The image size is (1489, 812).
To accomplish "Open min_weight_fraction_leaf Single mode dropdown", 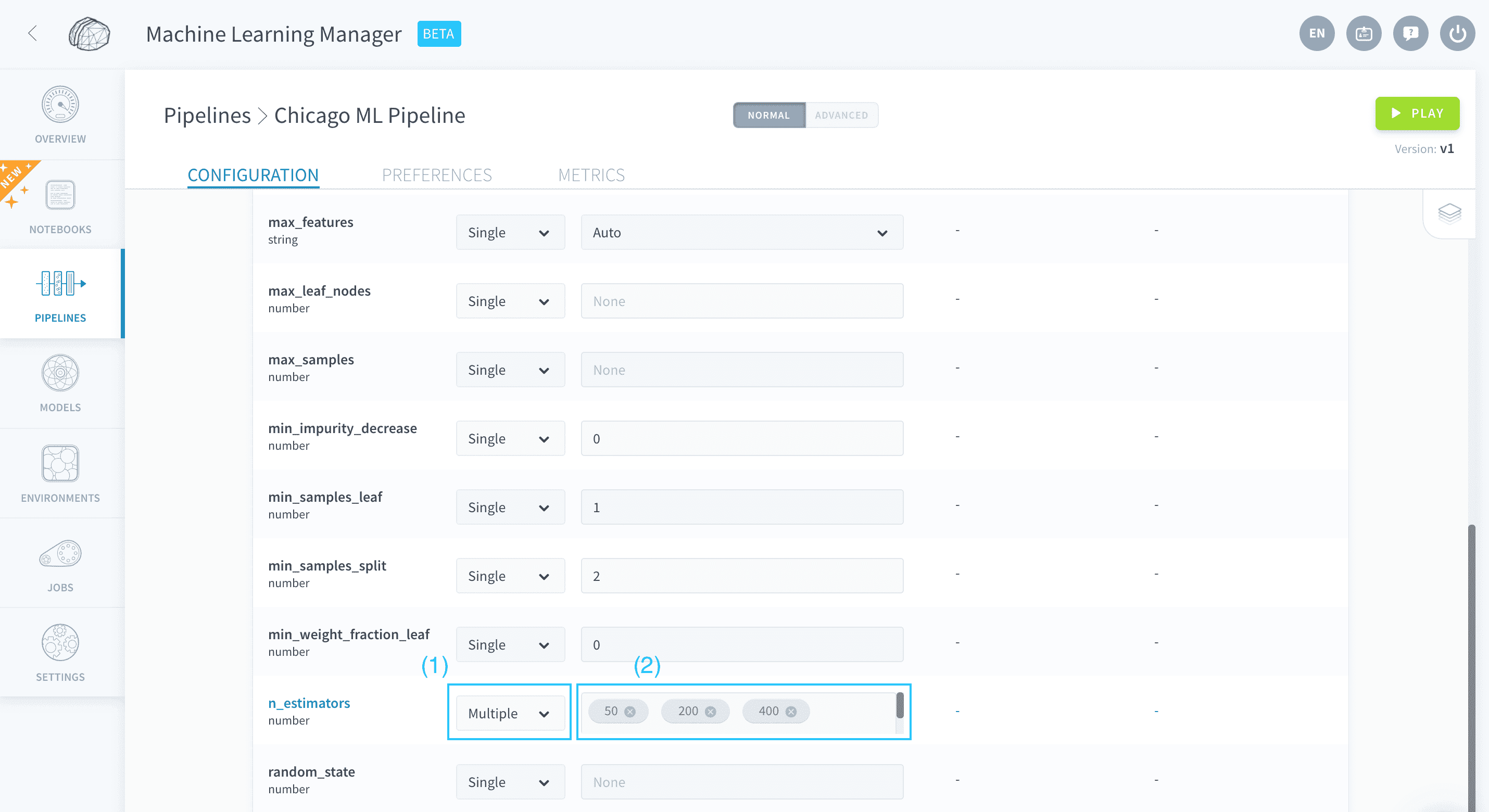I will coord(510,645).
